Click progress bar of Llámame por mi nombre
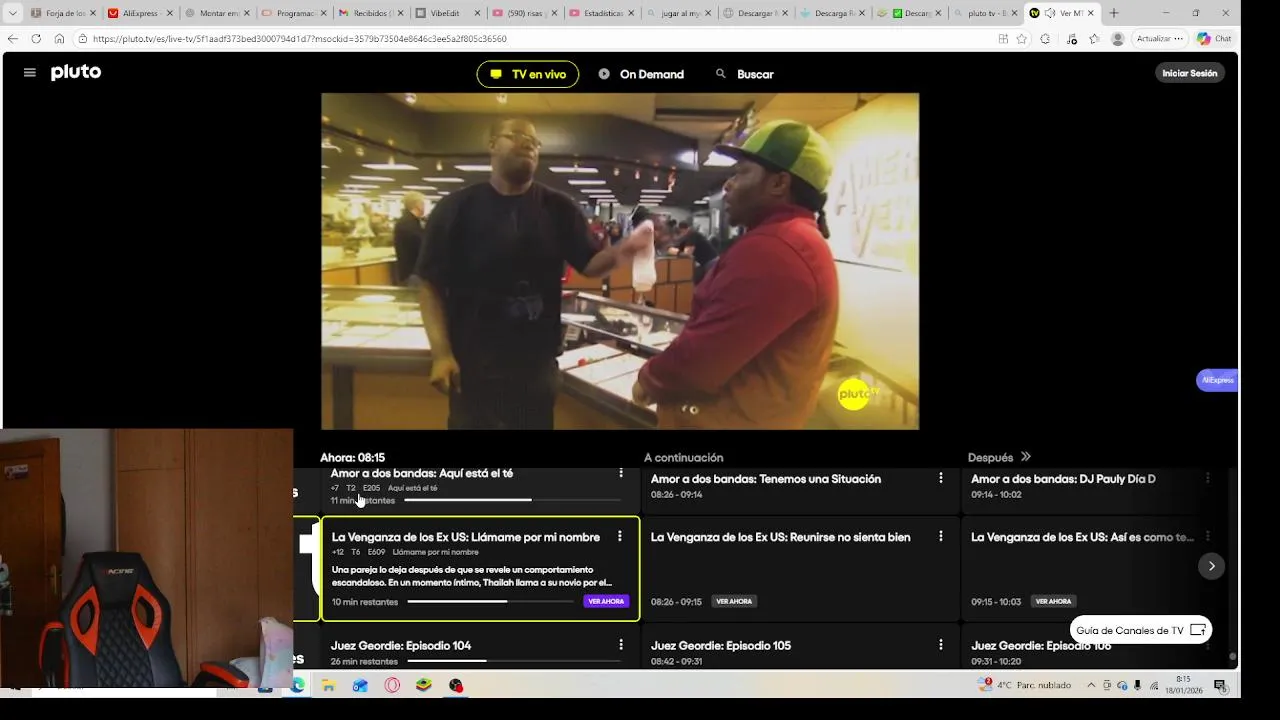 [x=491, y=601]
